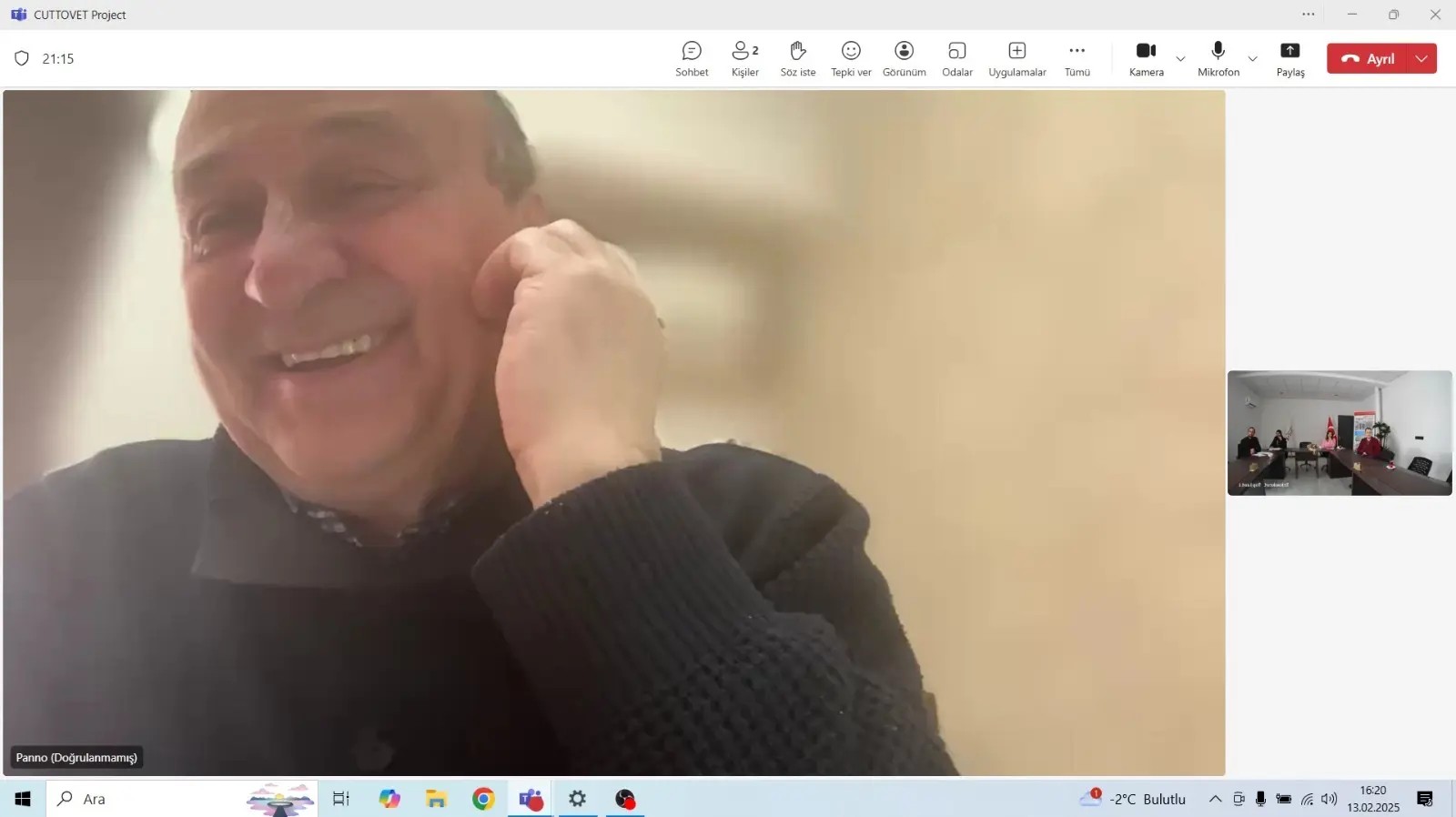The image size is (1456, 817).
Task: Open the Uygulamalar apps panel
Action: pos(1017,58)
